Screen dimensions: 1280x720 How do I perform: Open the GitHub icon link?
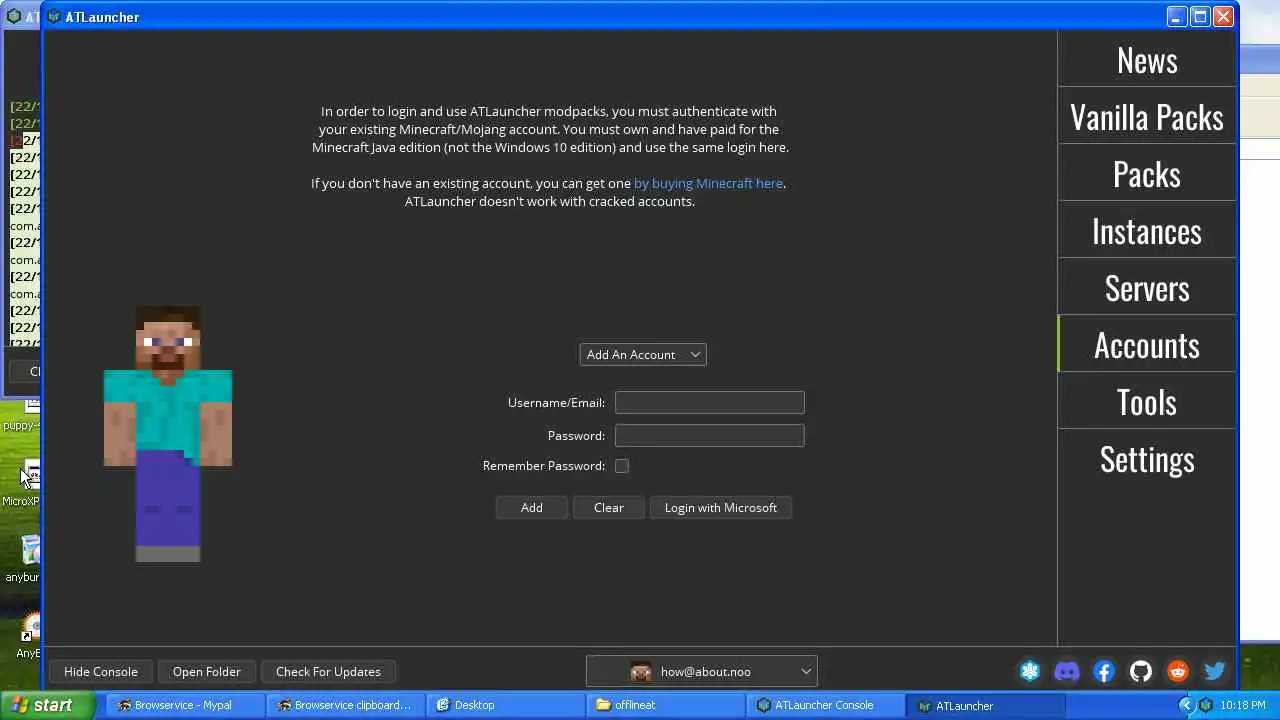tap(1141, 672)
